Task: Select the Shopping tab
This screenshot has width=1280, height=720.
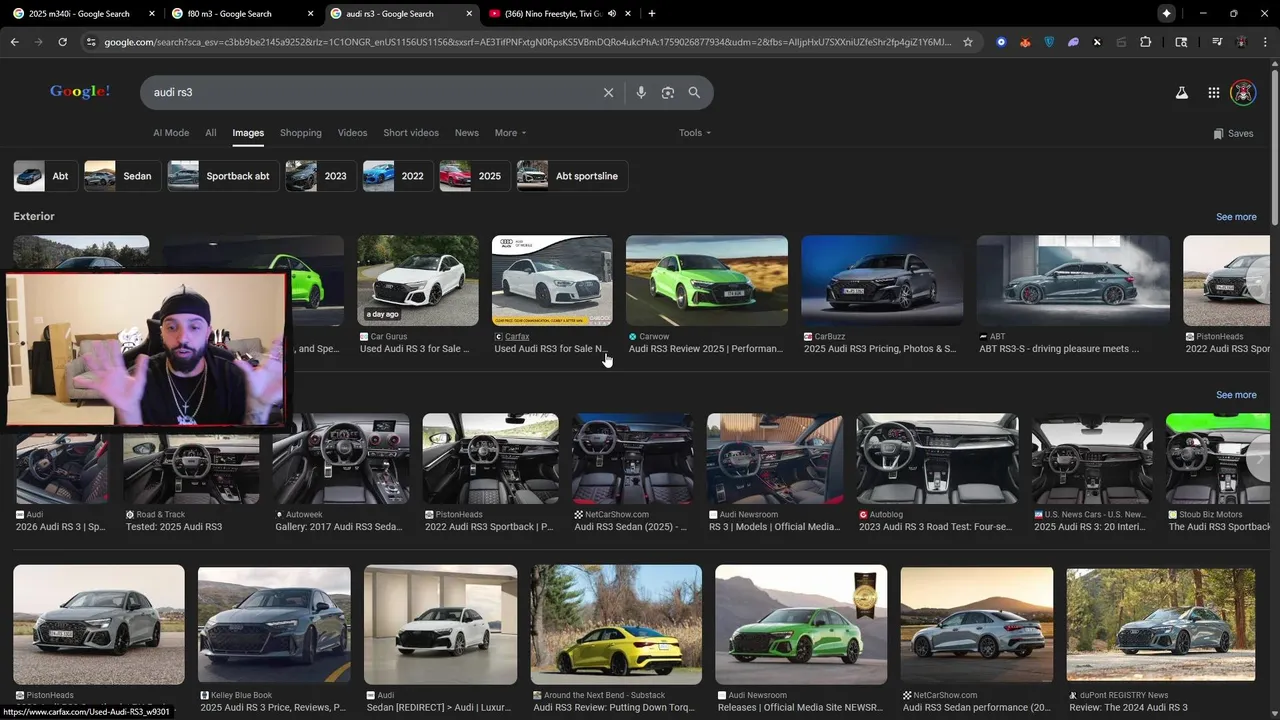Action: [301, 133]
